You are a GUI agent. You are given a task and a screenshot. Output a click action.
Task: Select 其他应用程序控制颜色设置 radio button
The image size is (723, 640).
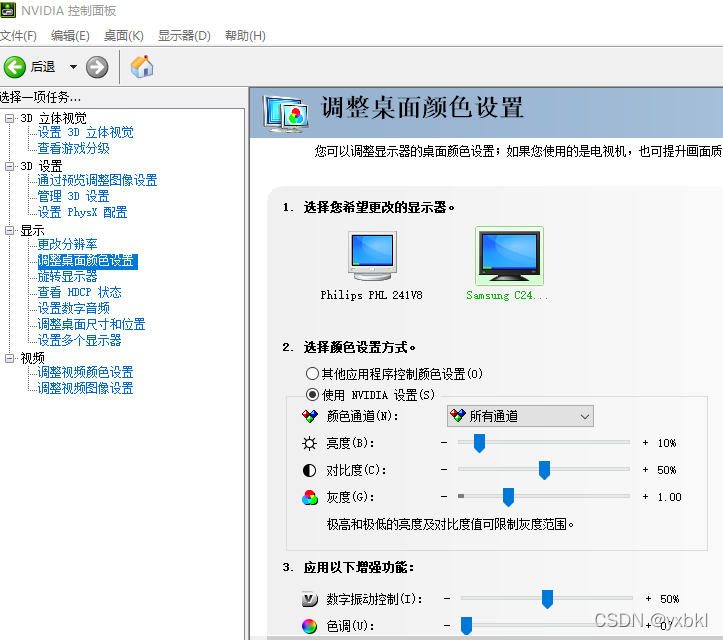(312, 373)
